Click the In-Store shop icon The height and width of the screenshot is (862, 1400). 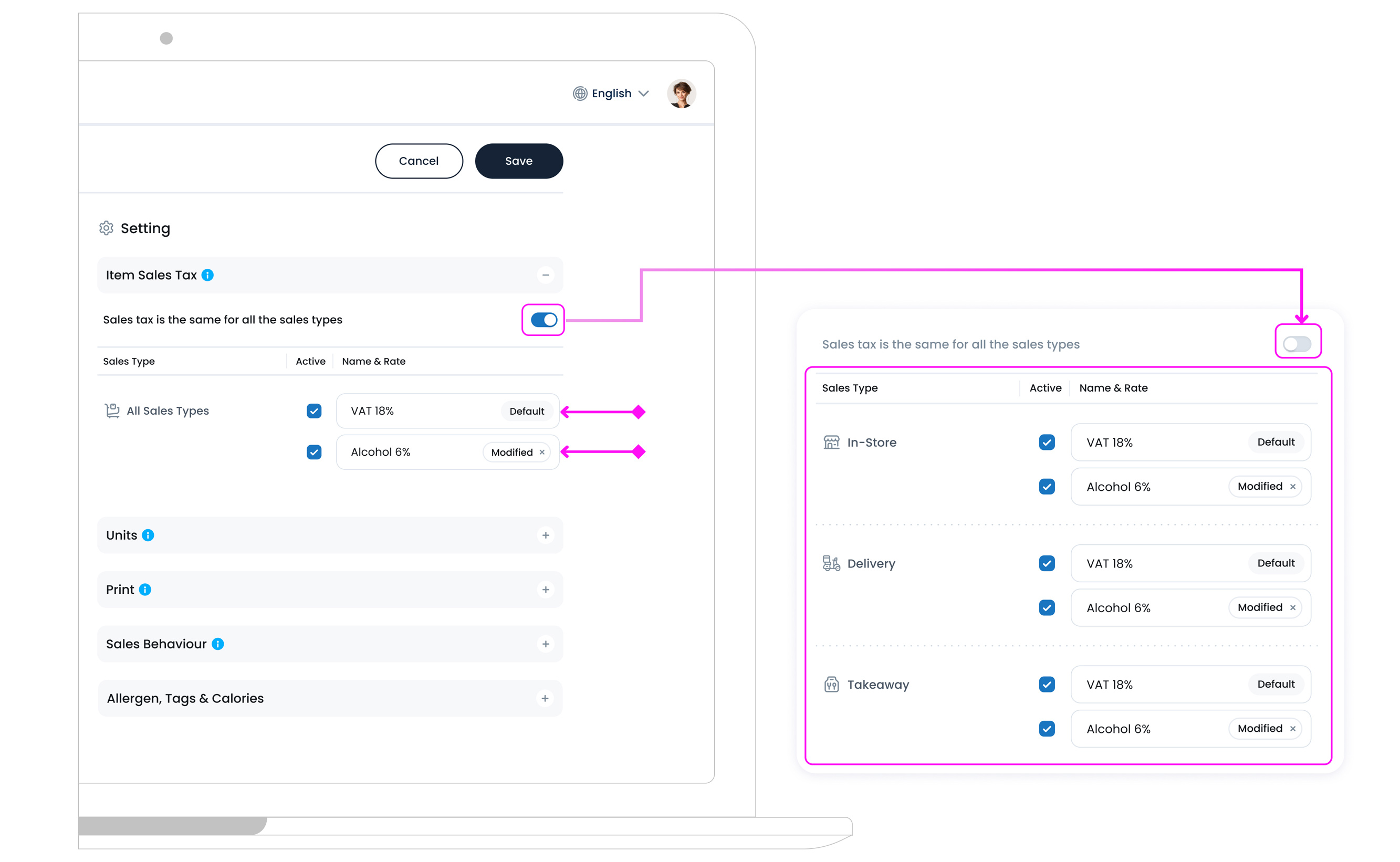831,443
